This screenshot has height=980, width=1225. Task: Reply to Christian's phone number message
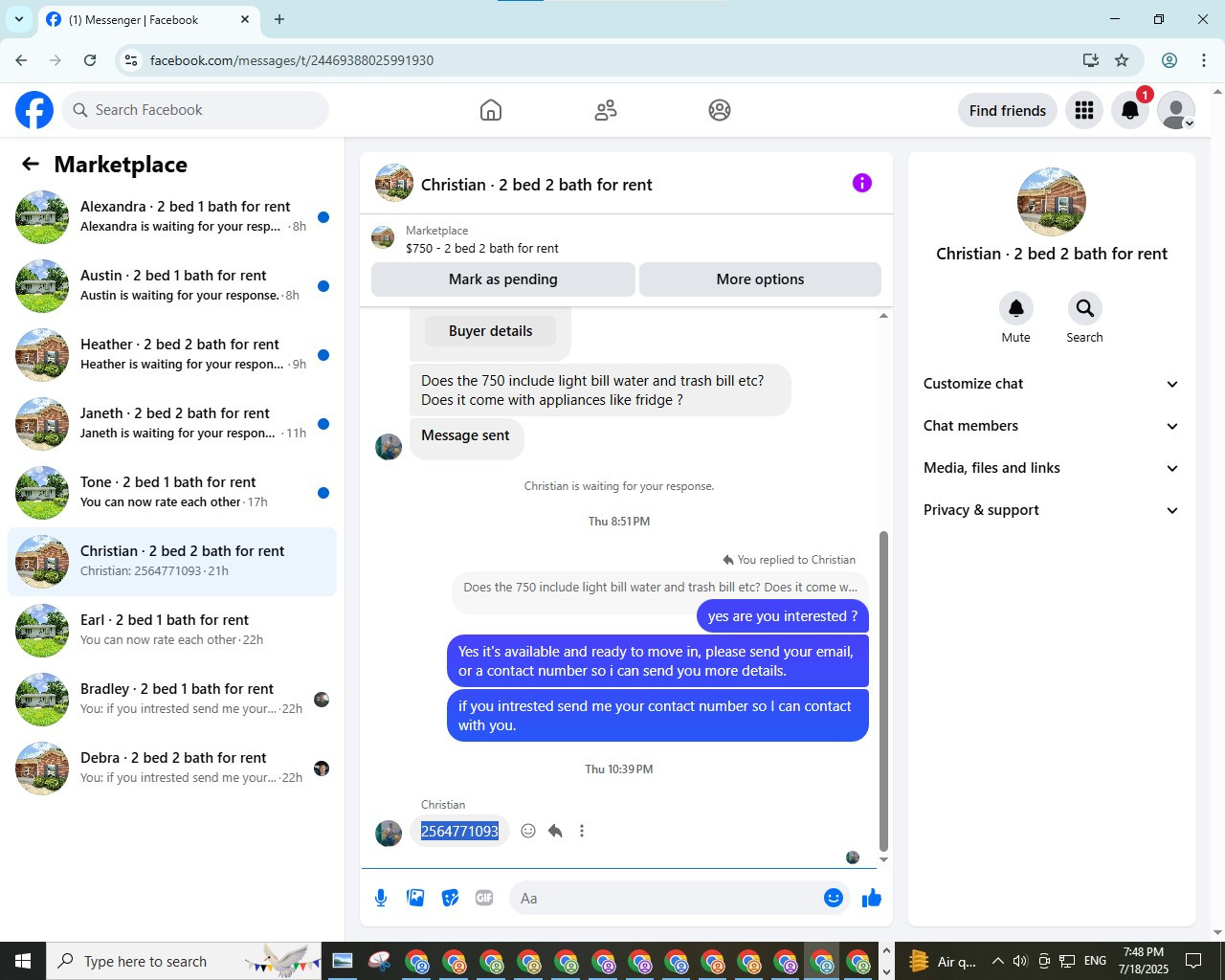(x=555, y=831)
